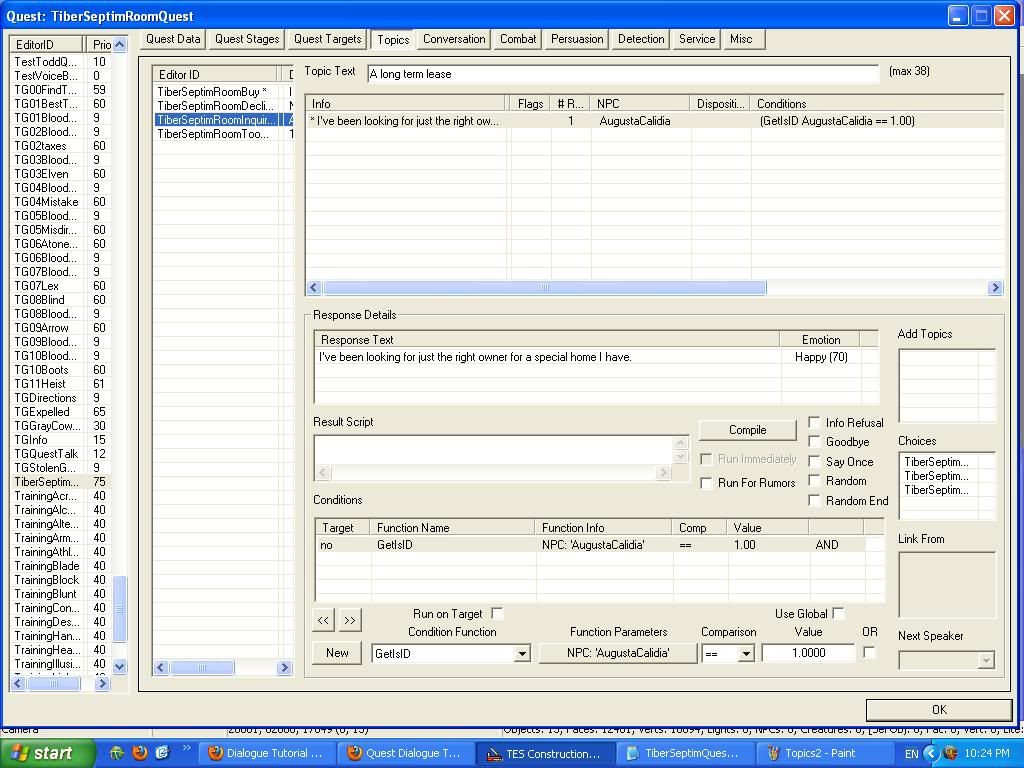Click the Editor ID topic list horizontal scroll thumb
Viewport: 1024px width, 768px height.
pyautogui.click(x=202, y=667)
